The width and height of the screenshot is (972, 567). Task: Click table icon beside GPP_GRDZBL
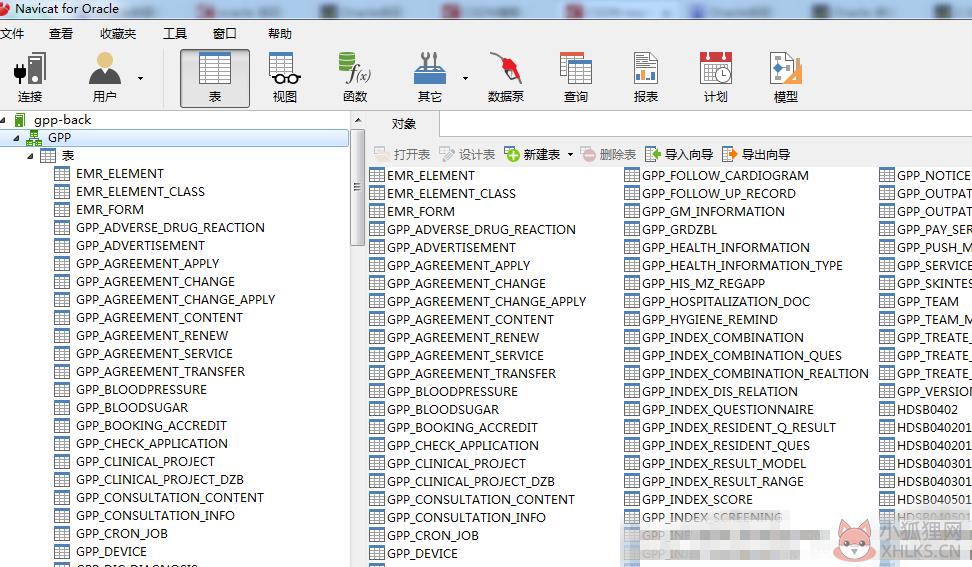click(632, 229)
